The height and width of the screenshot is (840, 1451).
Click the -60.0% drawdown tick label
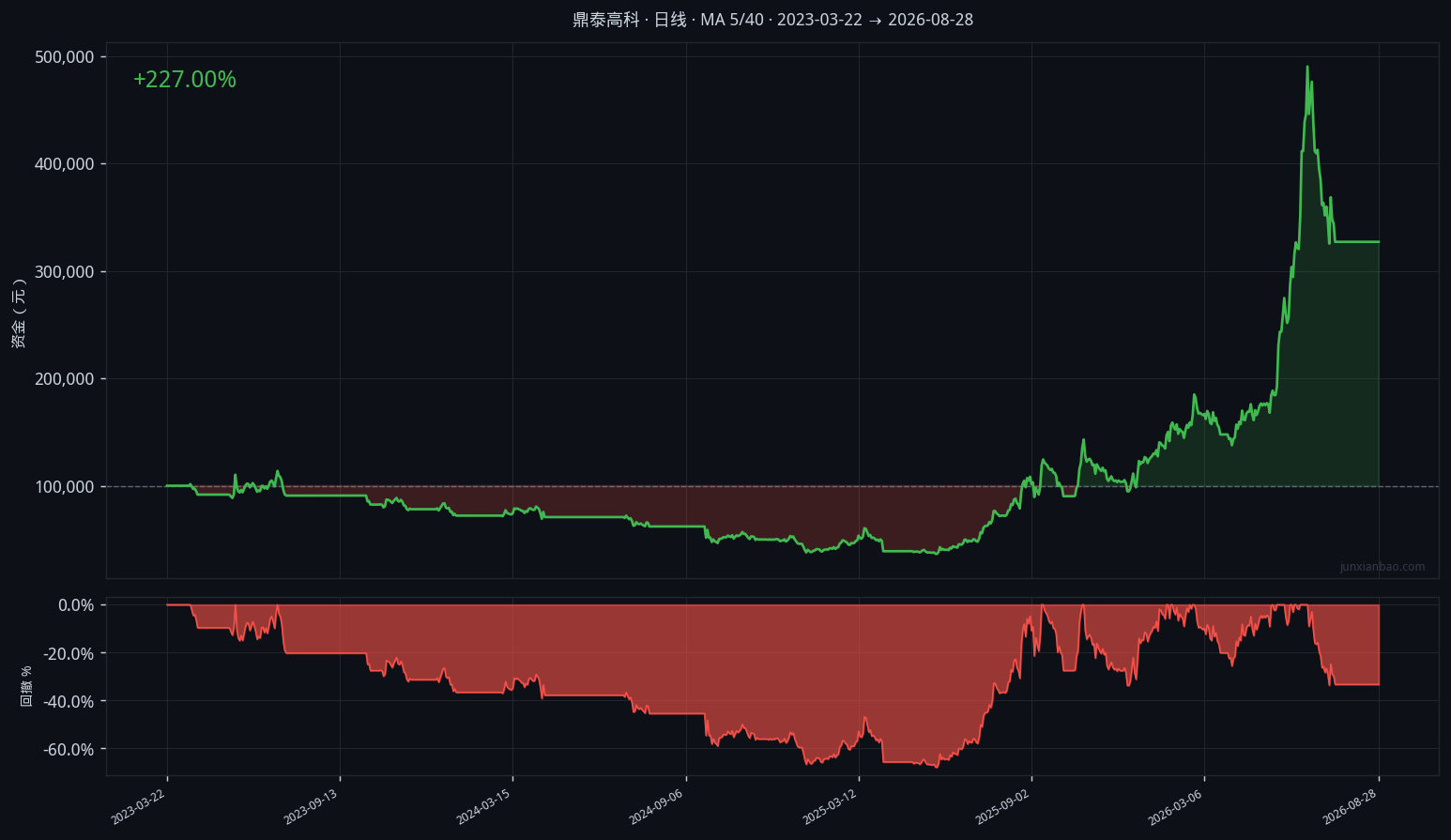(x=70, y=750)
